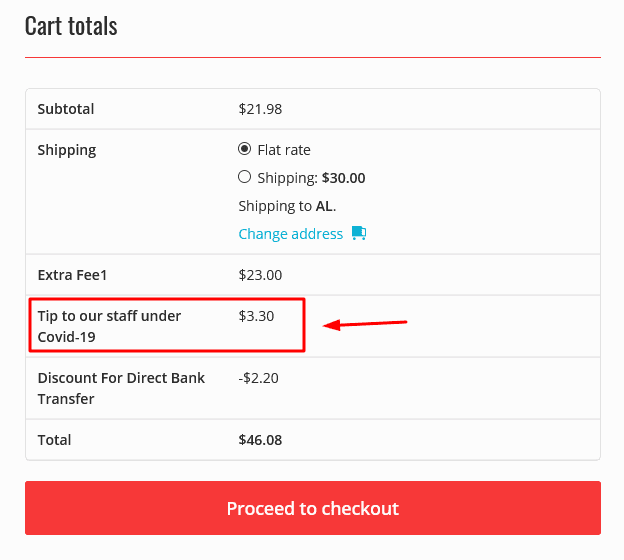The image size is (624, 560).
Task: Click the Total amount $46.08
Action: 260,440
